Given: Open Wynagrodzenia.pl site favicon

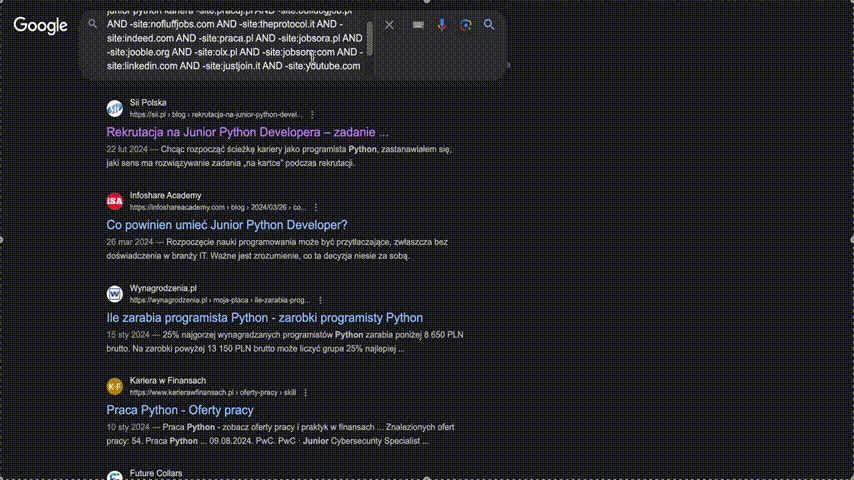Looking at the screenshot, I should (114, 294).
